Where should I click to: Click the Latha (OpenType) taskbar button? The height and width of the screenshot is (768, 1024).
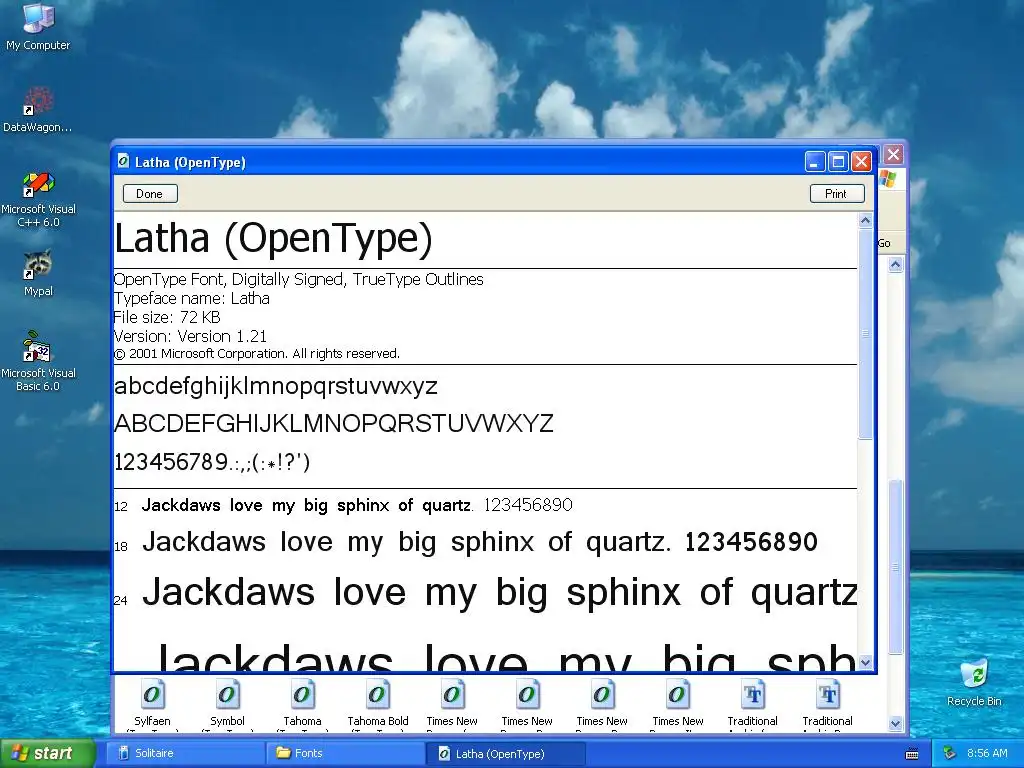[505, 753]
